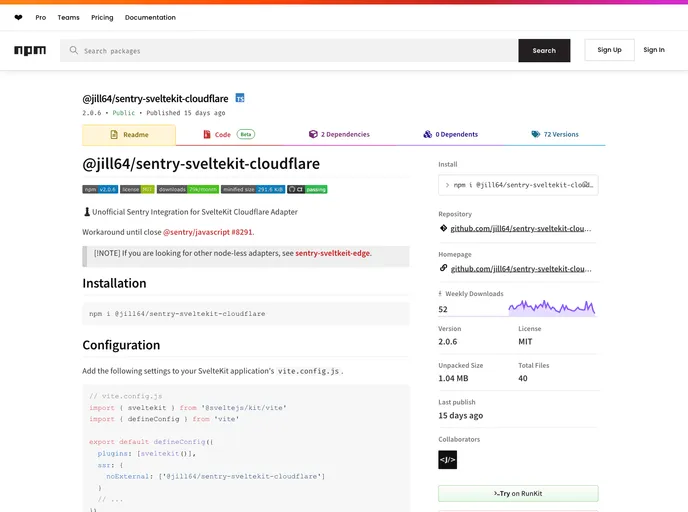Click the package title above the tabs

pos(155,99)
